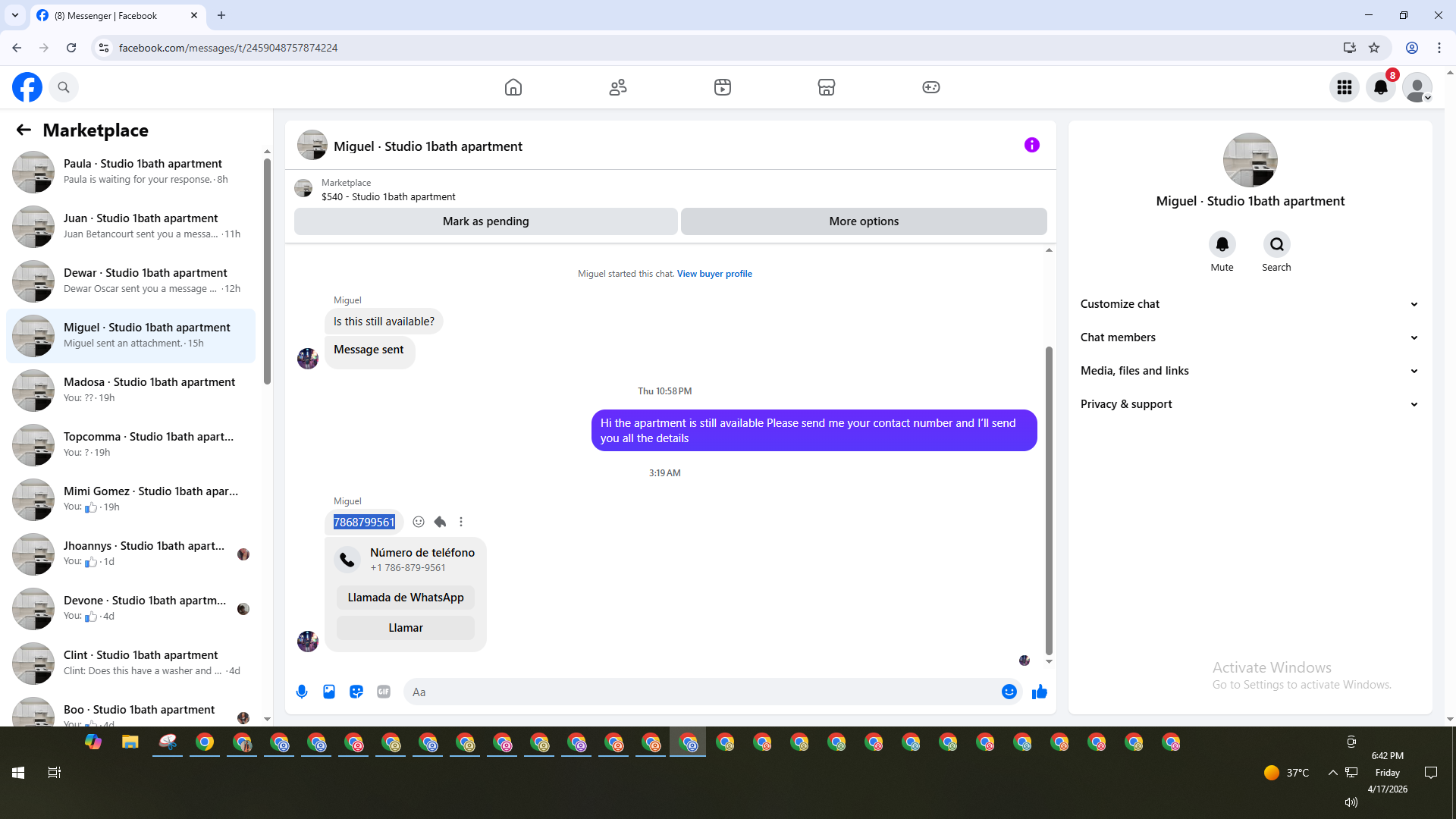Expand Chat members section

(1250, 337)
